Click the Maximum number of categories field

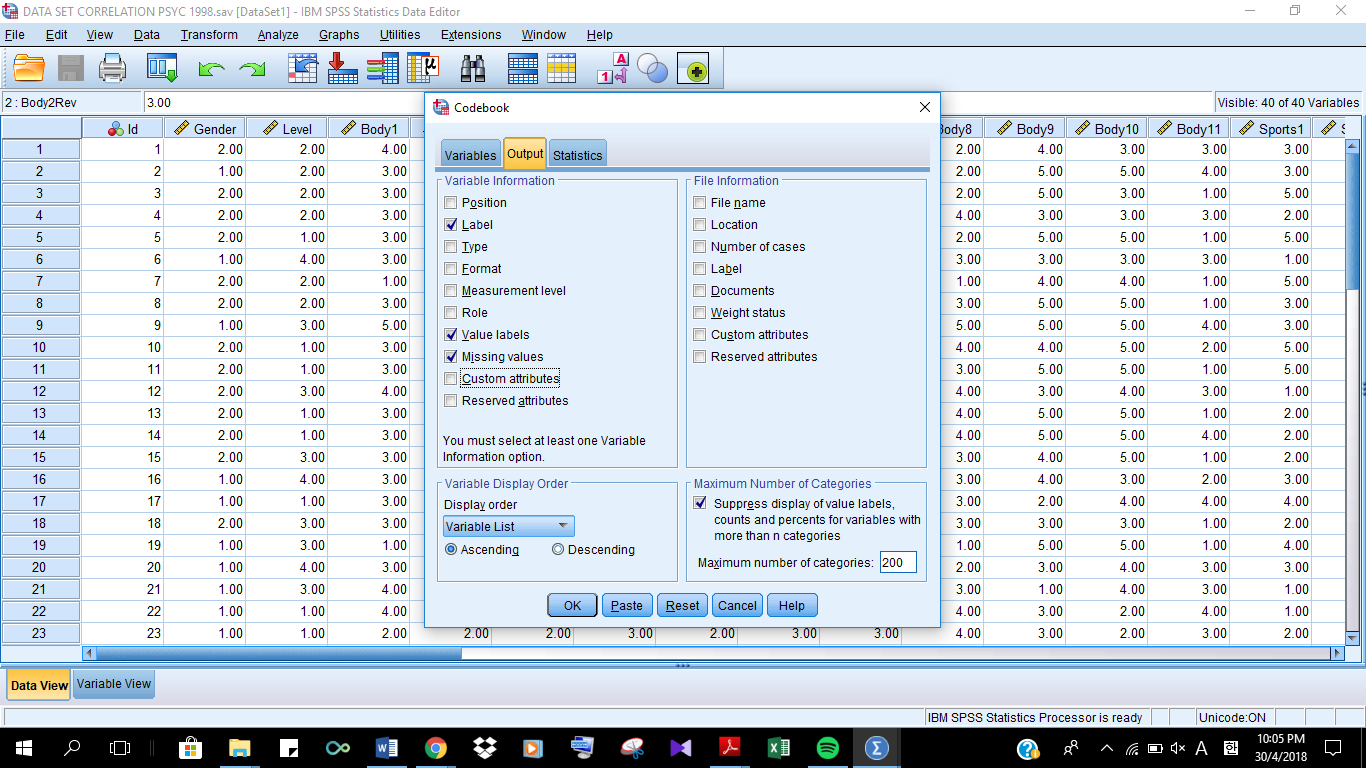click(x=898, y=563)
